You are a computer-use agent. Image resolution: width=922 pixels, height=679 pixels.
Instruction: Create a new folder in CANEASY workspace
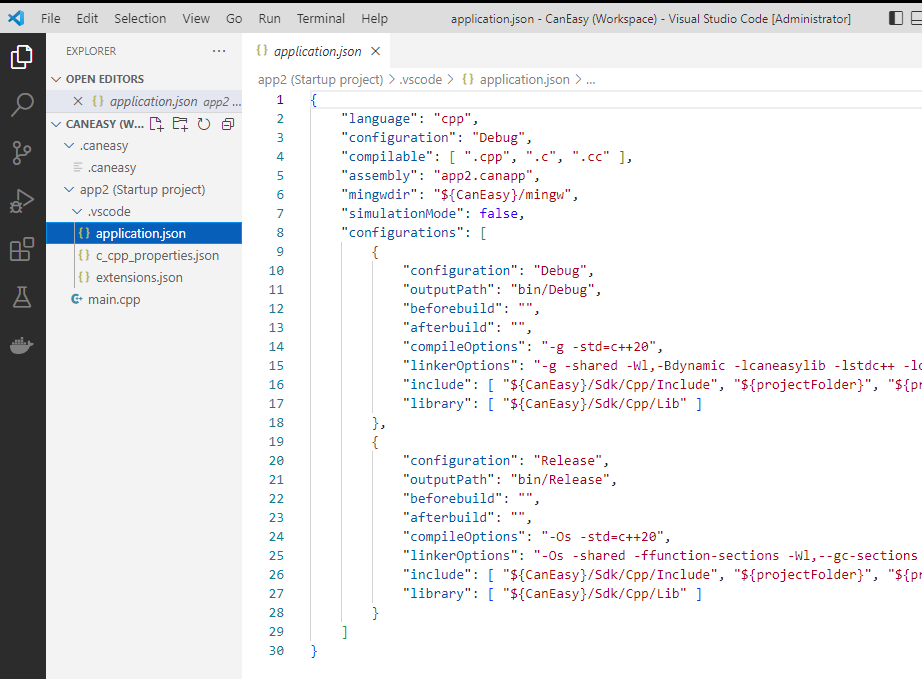[180, 124]
